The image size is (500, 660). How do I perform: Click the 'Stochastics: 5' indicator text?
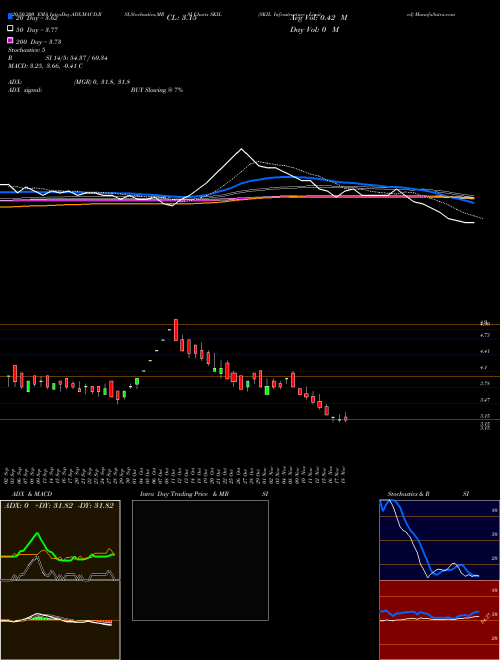pyautogui.click(x=26, y=50)
